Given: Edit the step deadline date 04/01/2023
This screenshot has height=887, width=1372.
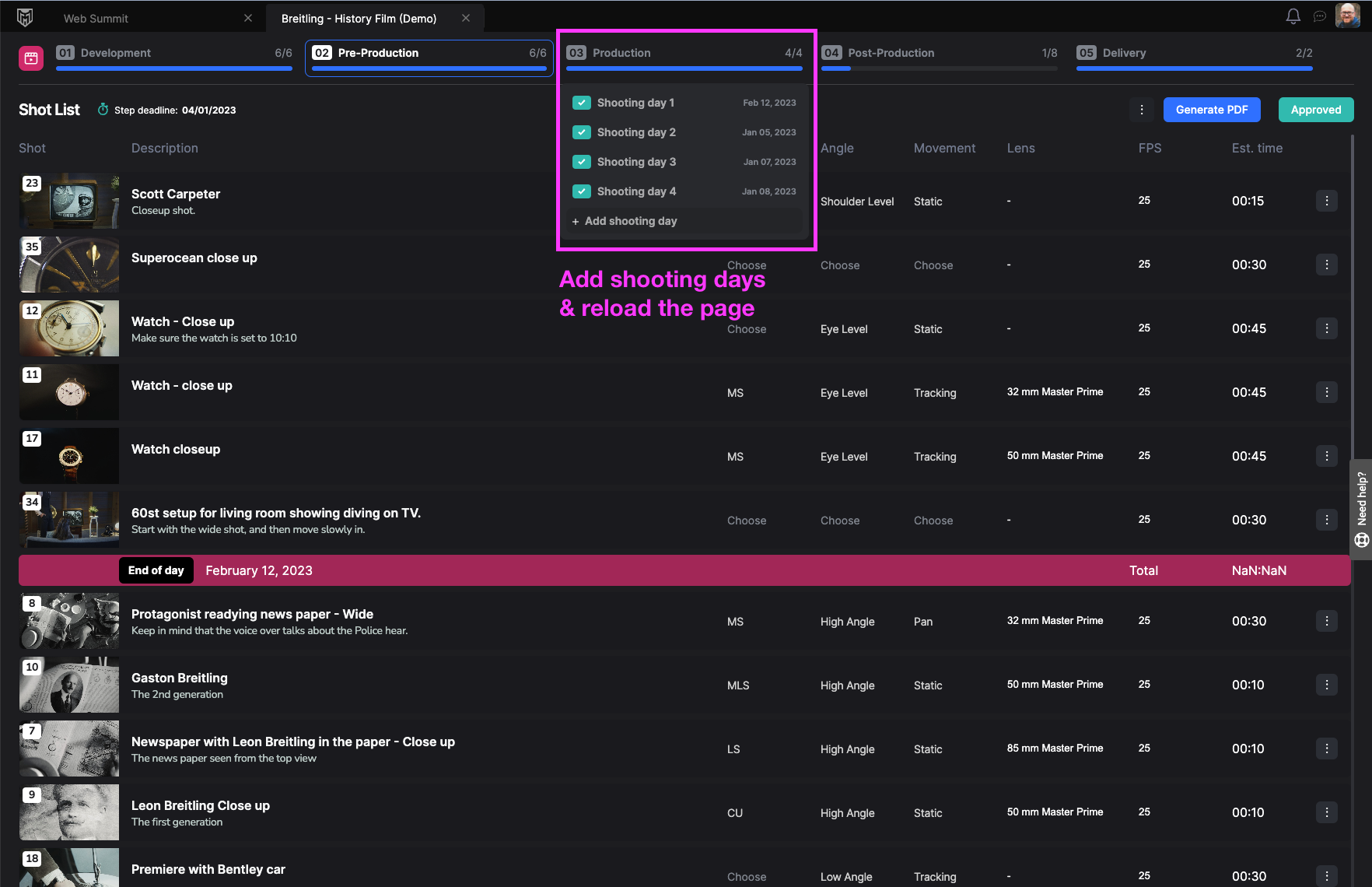Looking at the screenshot, I should 209,110.
